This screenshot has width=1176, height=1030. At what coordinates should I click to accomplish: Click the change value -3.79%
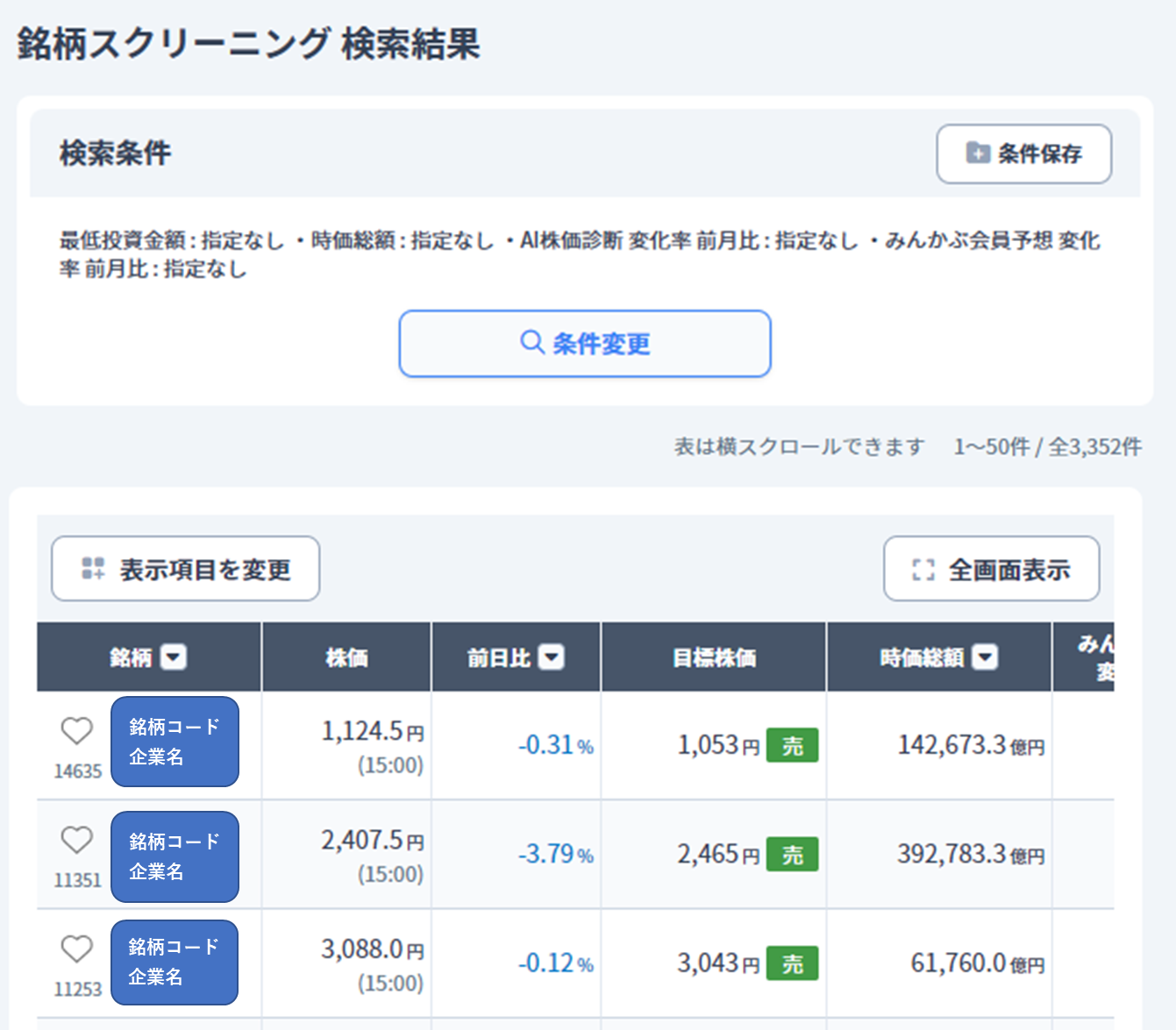556,854
